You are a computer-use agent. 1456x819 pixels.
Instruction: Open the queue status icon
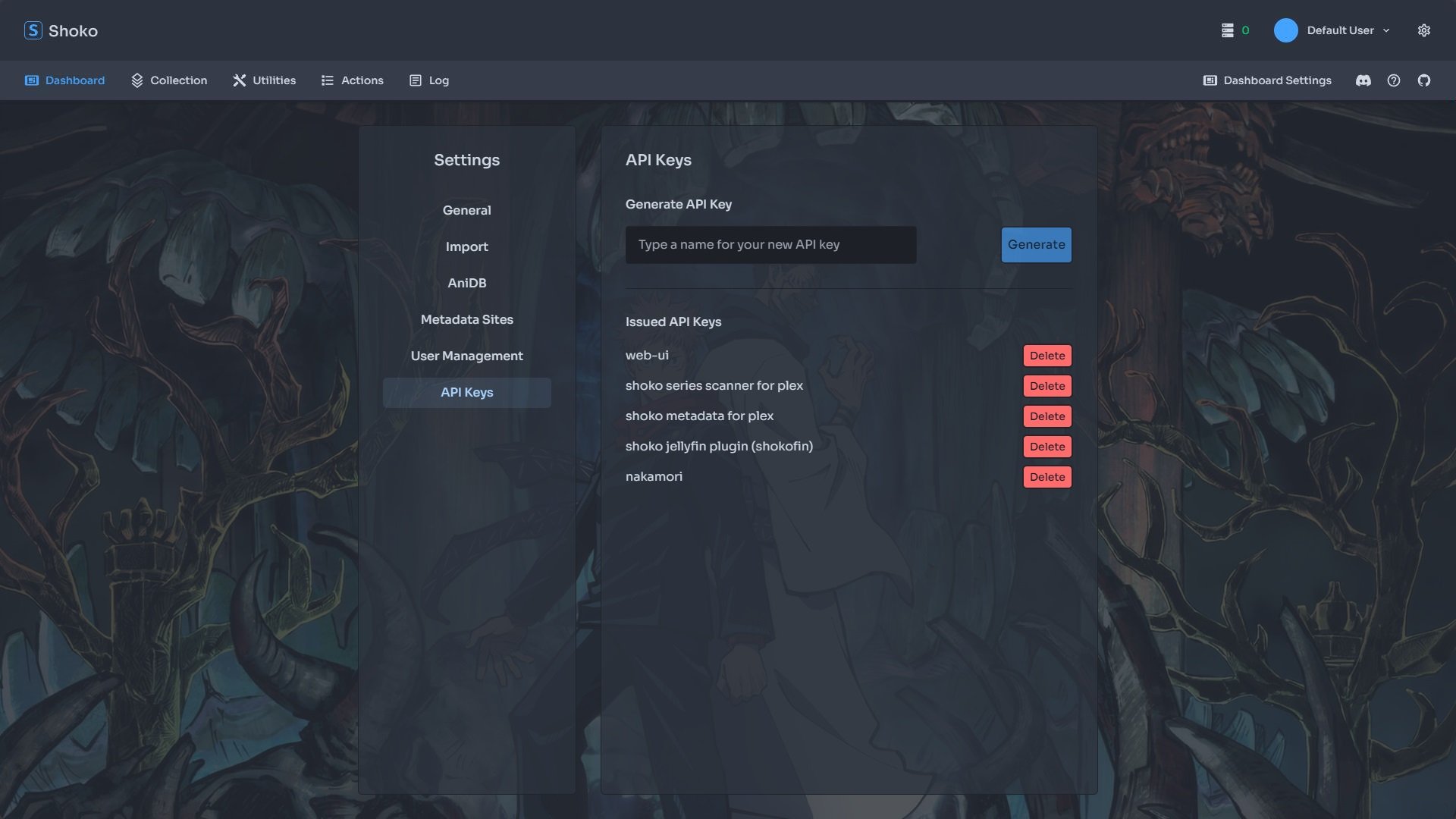point(1227,30)
